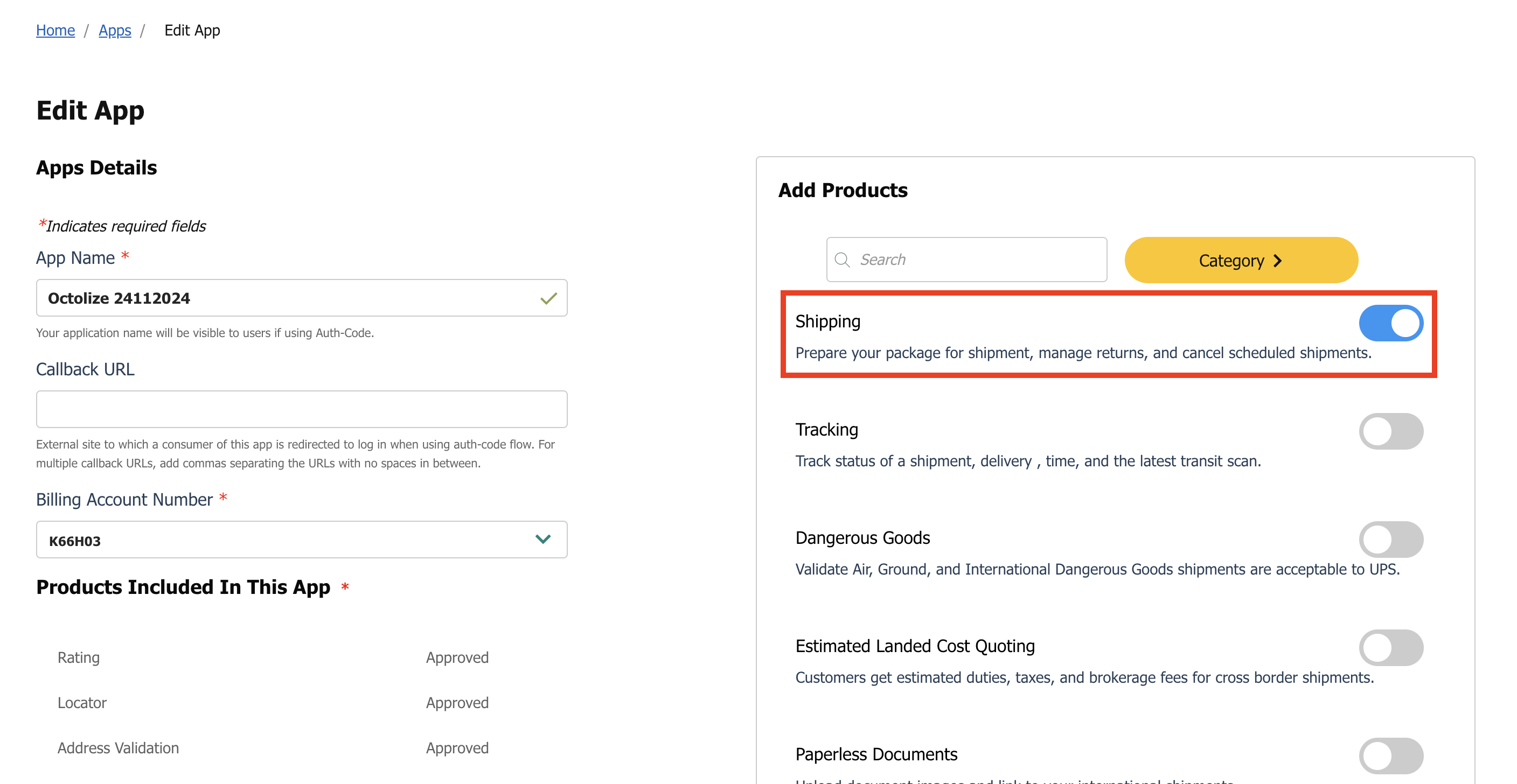Screen dimensions: 1517x784
Task: Disable the Shipping product toggle
Action: [1390, 323]
